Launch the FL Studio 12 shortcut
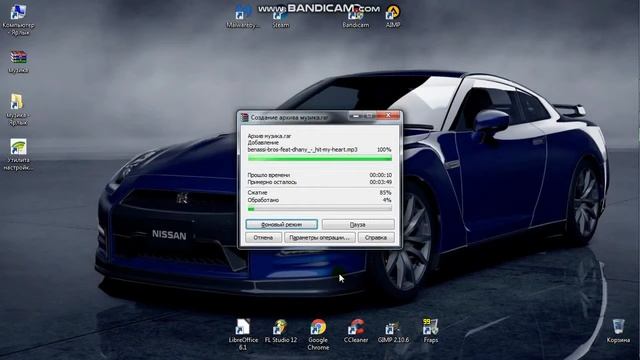This screenshot has height=360, width=640. 281,331
